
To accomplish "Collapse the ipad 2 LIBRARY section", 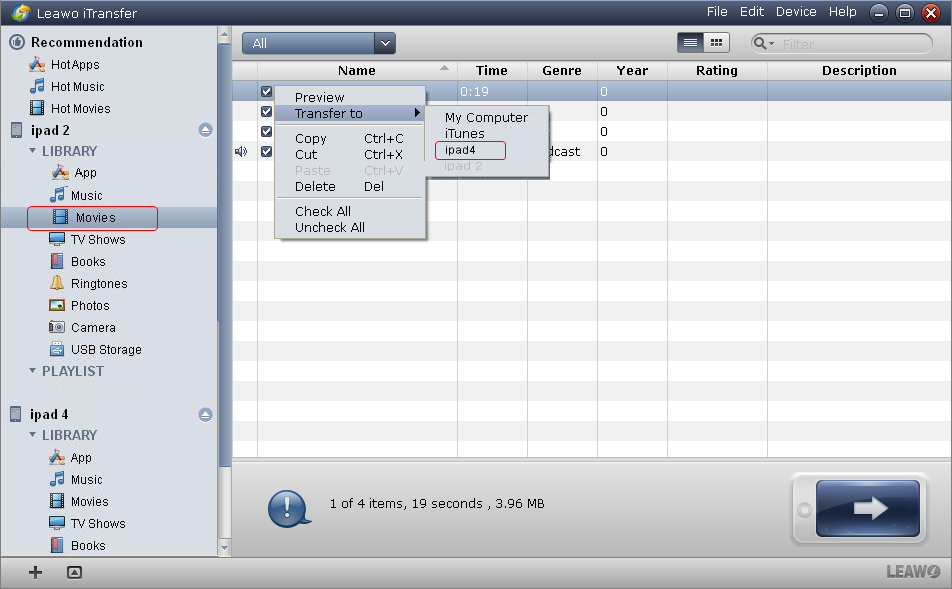I will click(x=32, y=151).
